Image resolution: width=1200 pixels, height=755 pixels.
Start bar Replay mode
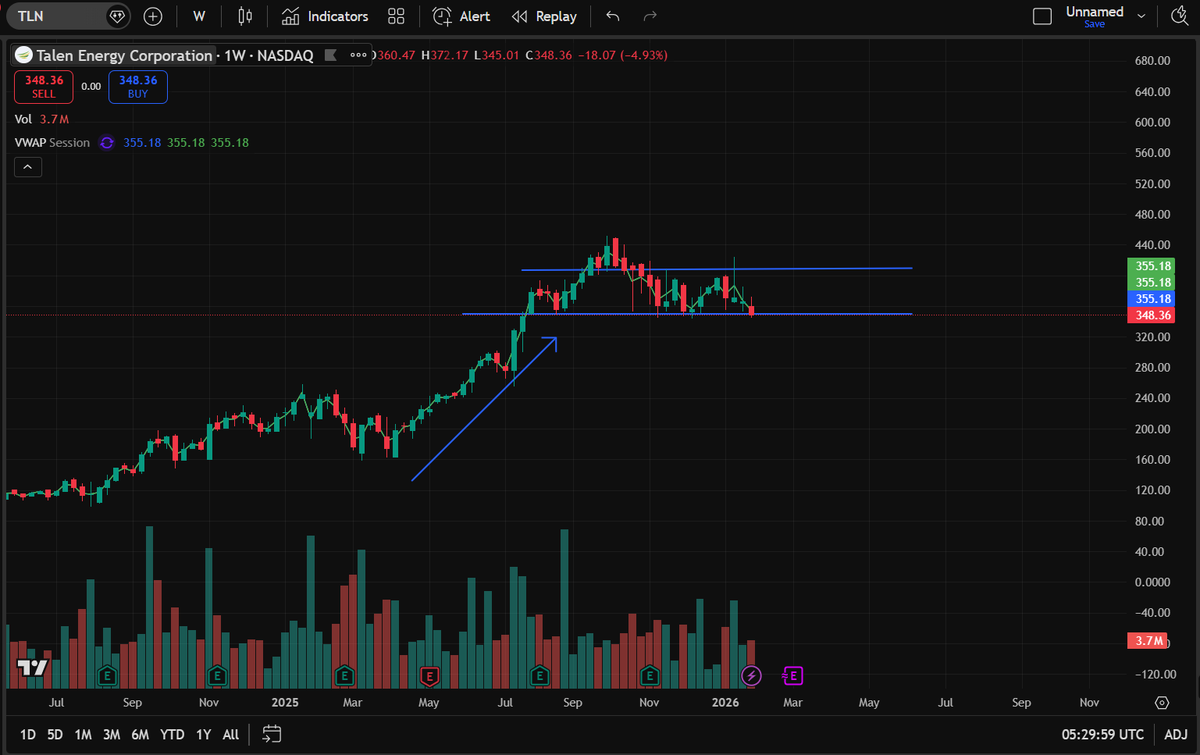(x=544, y=16)
